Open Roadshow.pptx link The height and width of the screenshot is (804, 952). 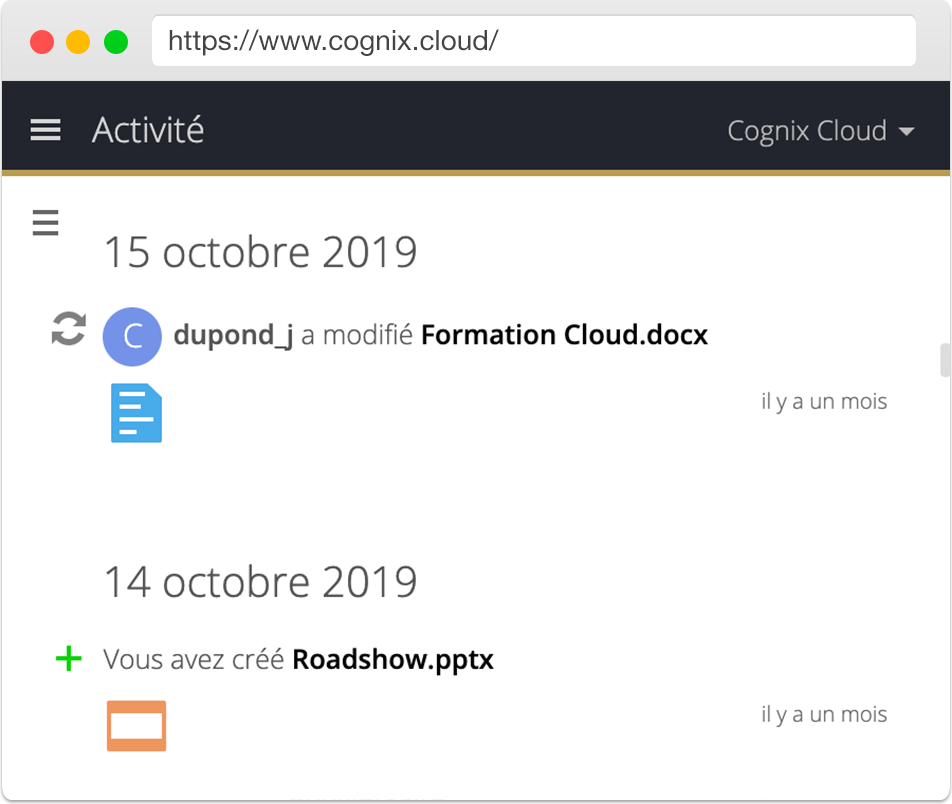[x=393, y=659]
